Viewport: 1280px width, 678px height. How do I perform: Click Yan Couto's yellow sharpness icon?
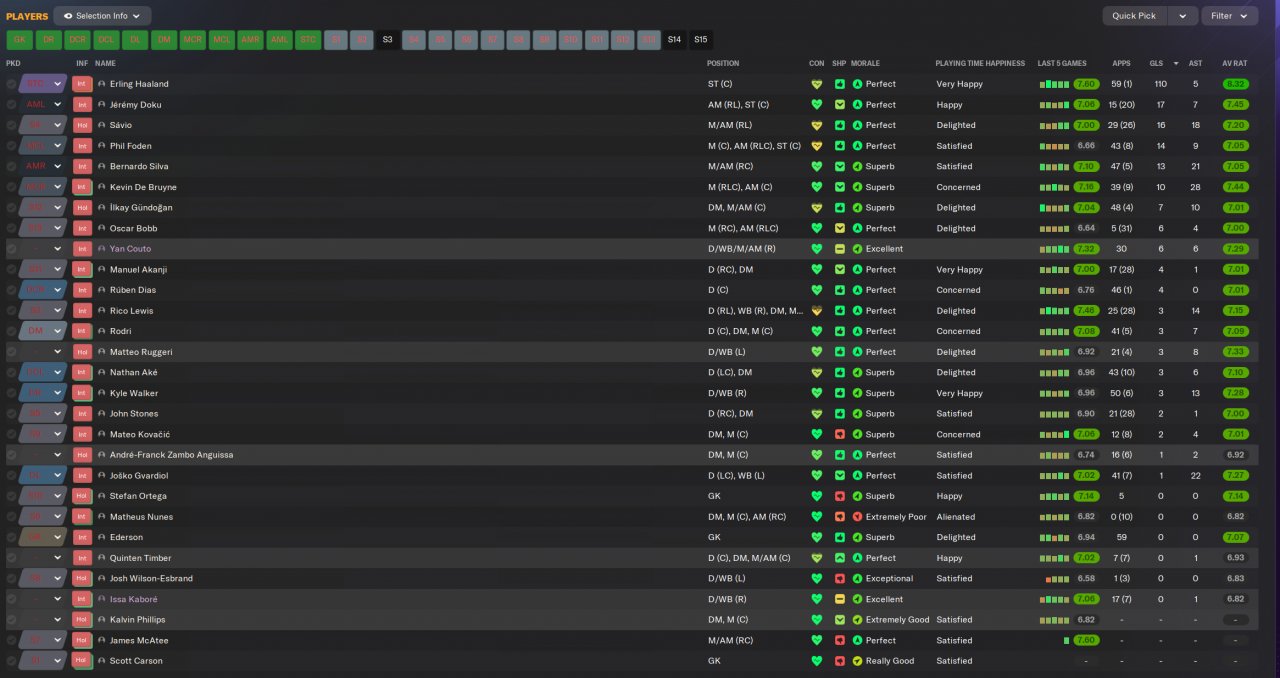839,249
